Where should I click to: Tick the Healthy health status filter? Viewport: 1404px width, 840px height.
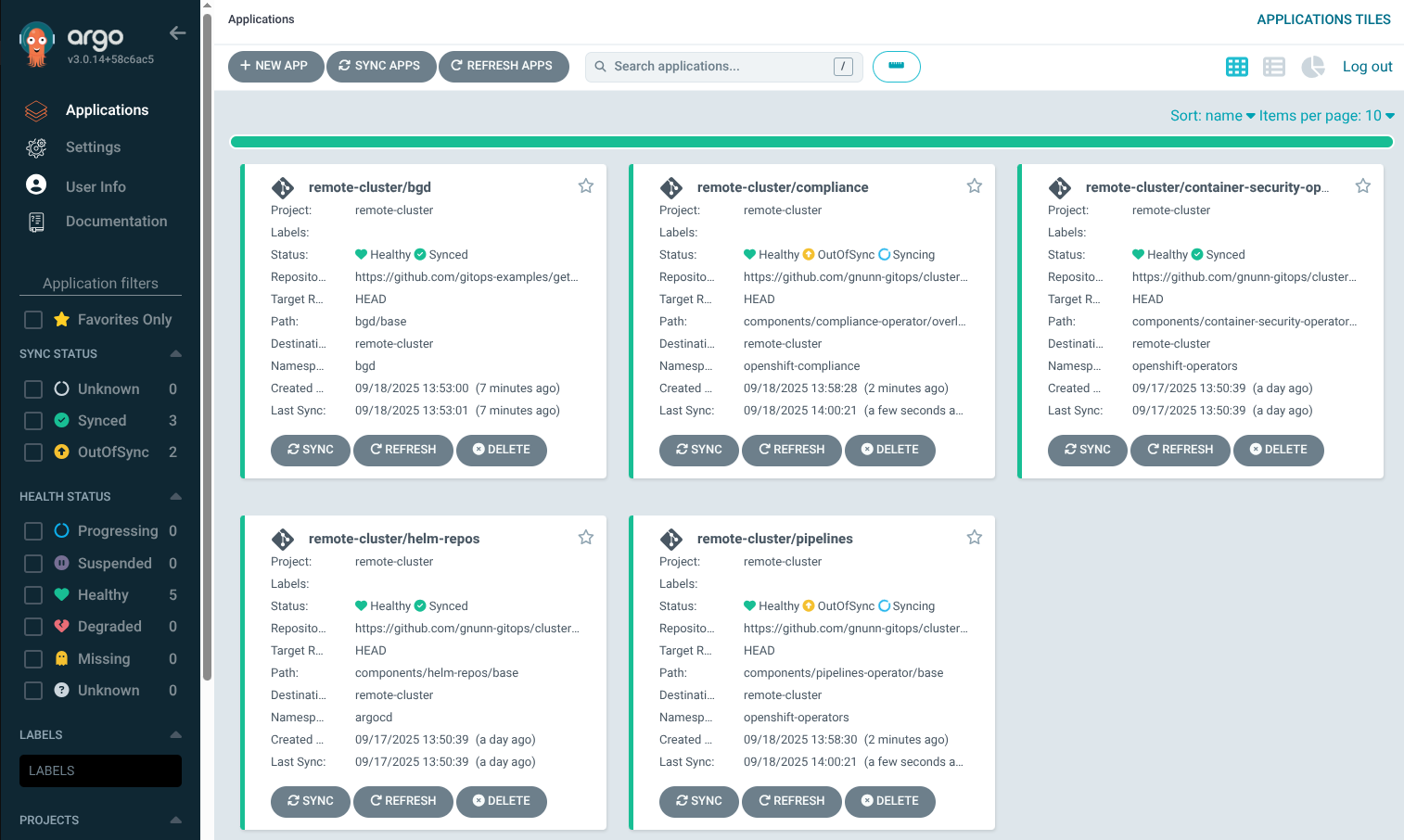tap(33, 595)
